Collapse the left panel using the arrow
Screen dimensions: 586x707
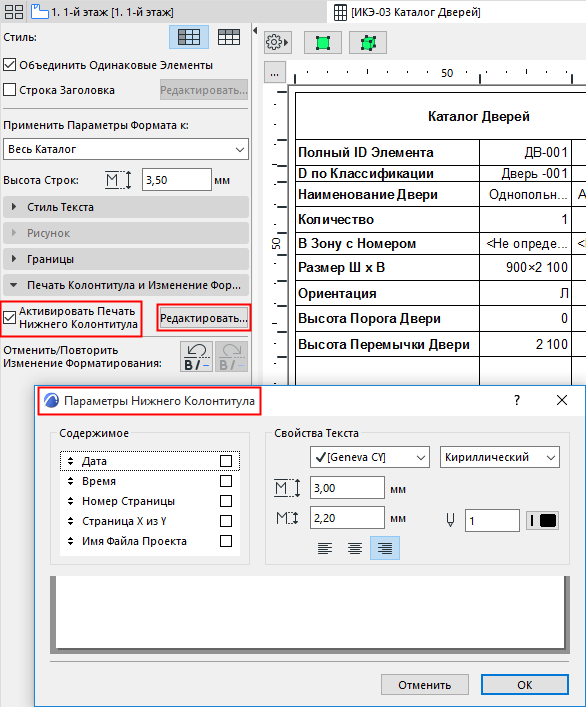(255, 31)
